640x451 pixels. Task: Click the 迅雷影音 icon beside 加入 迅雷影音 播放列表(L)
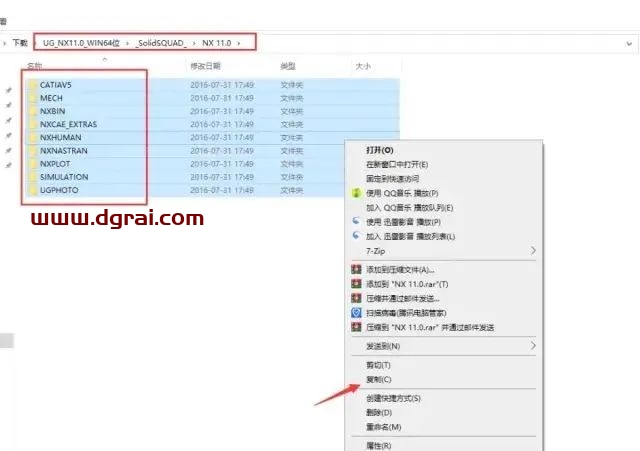(x=356, y=235)
